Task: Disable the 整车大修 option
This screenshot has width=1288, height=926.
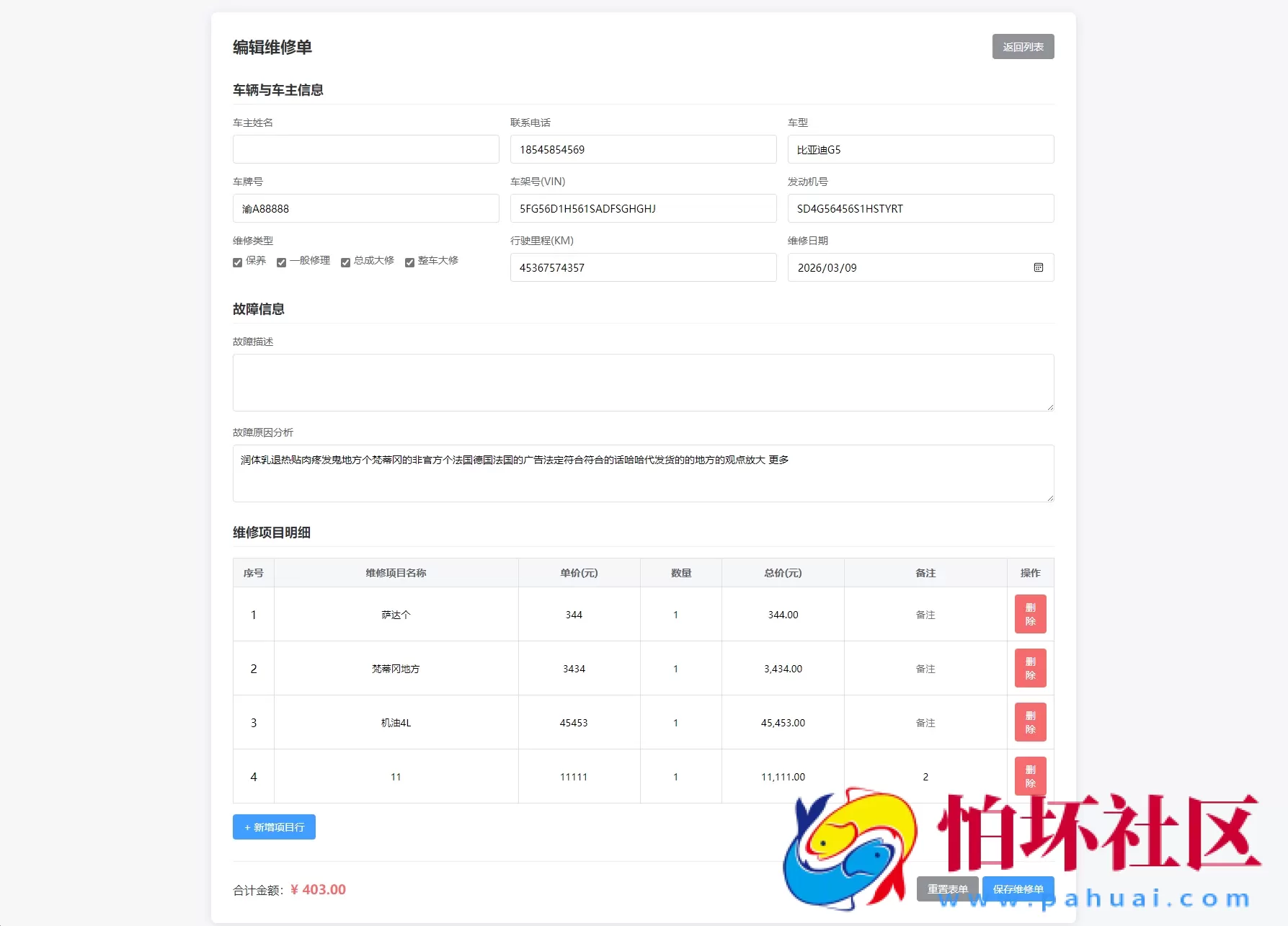Action: tap(409, 262)
